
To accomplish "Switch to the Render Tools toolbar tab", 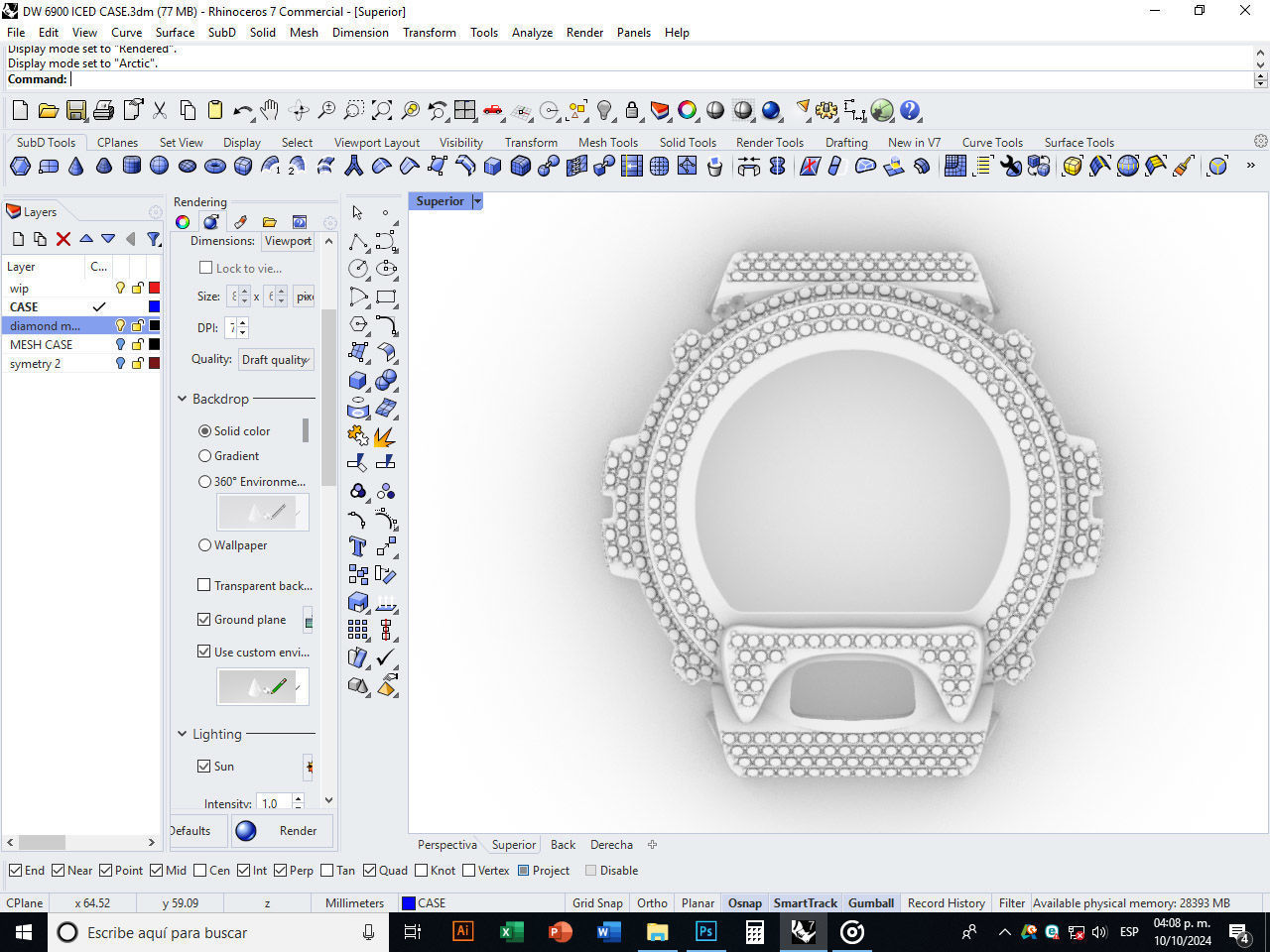I will pos(770,143).
